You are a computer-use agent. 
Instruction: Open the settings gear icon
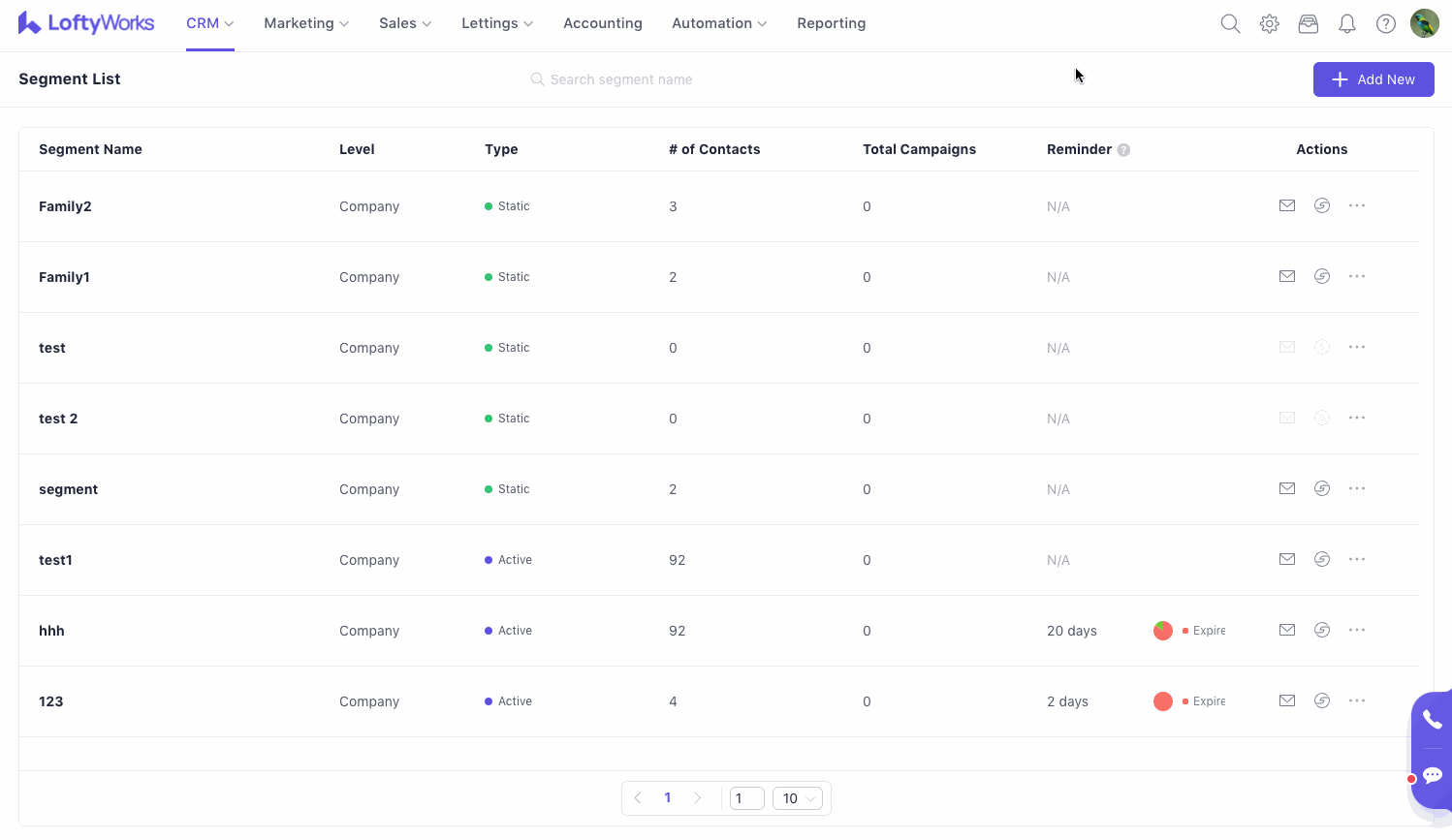click(1270, 24)
